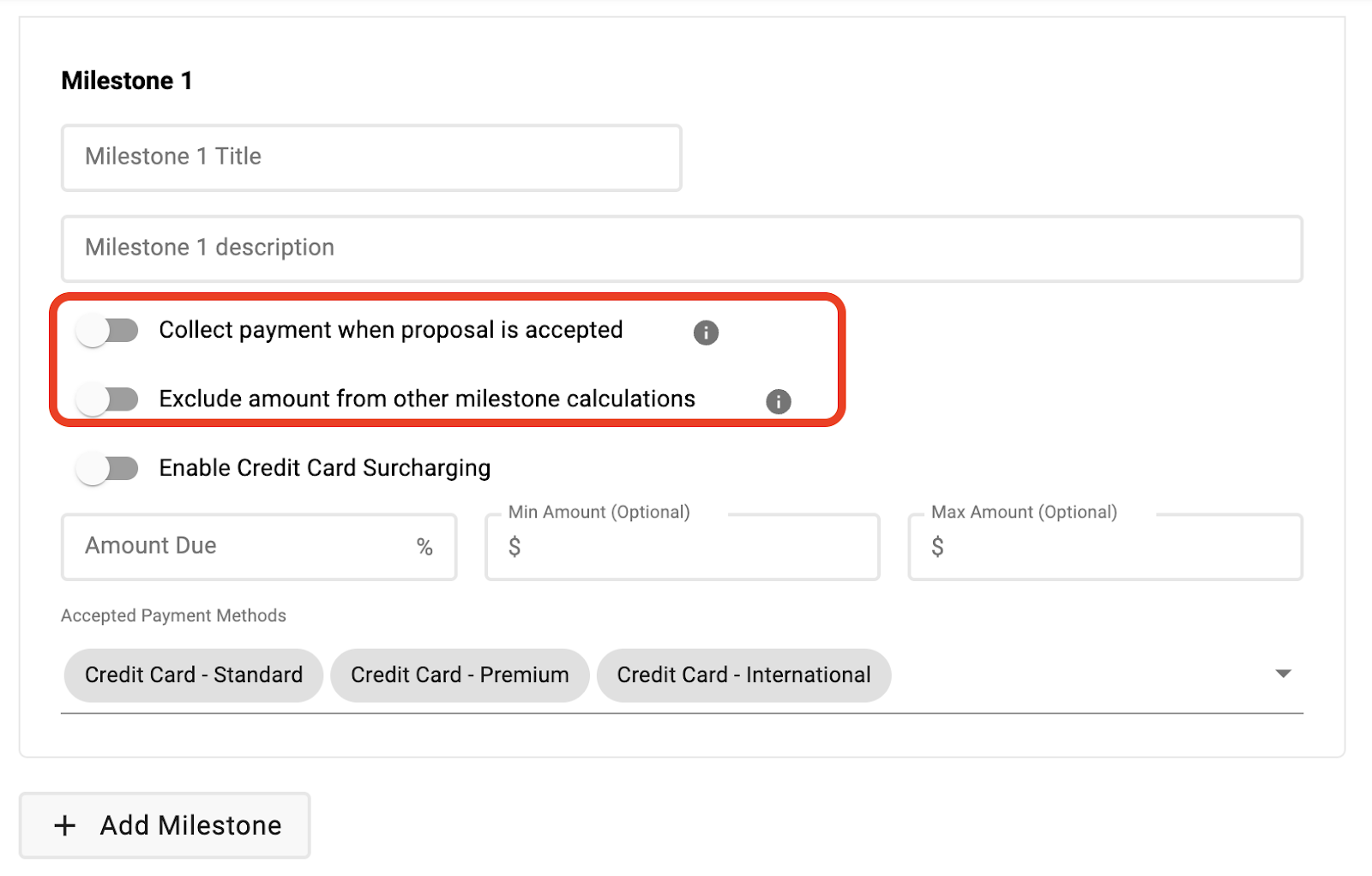Enable Exclude amount from other milestone calculations switch

point(107,399)
